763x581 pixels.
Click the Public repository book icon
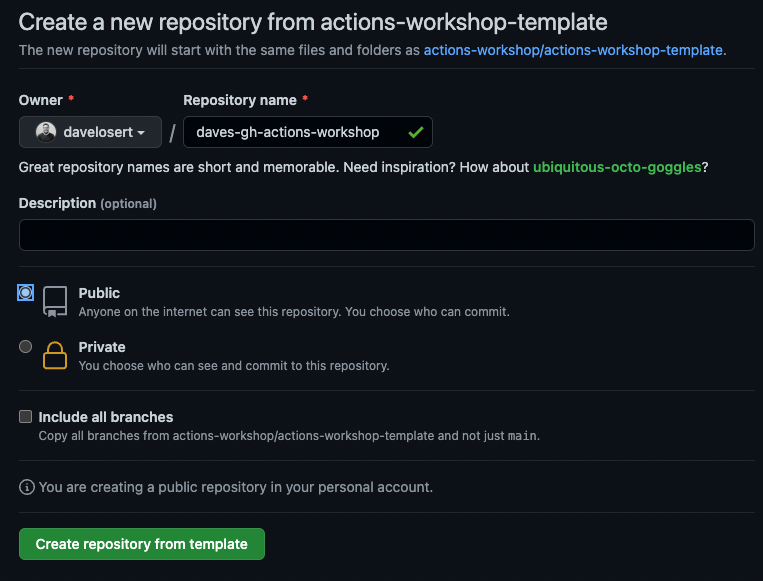pyautogui.click(x=55, y=302)
